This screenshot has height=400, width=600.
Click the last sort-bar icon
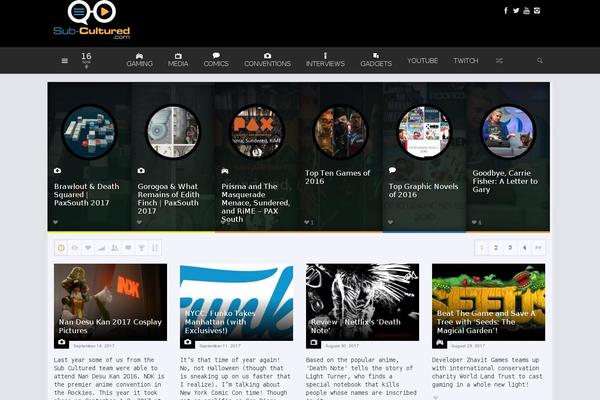[155, 248]
